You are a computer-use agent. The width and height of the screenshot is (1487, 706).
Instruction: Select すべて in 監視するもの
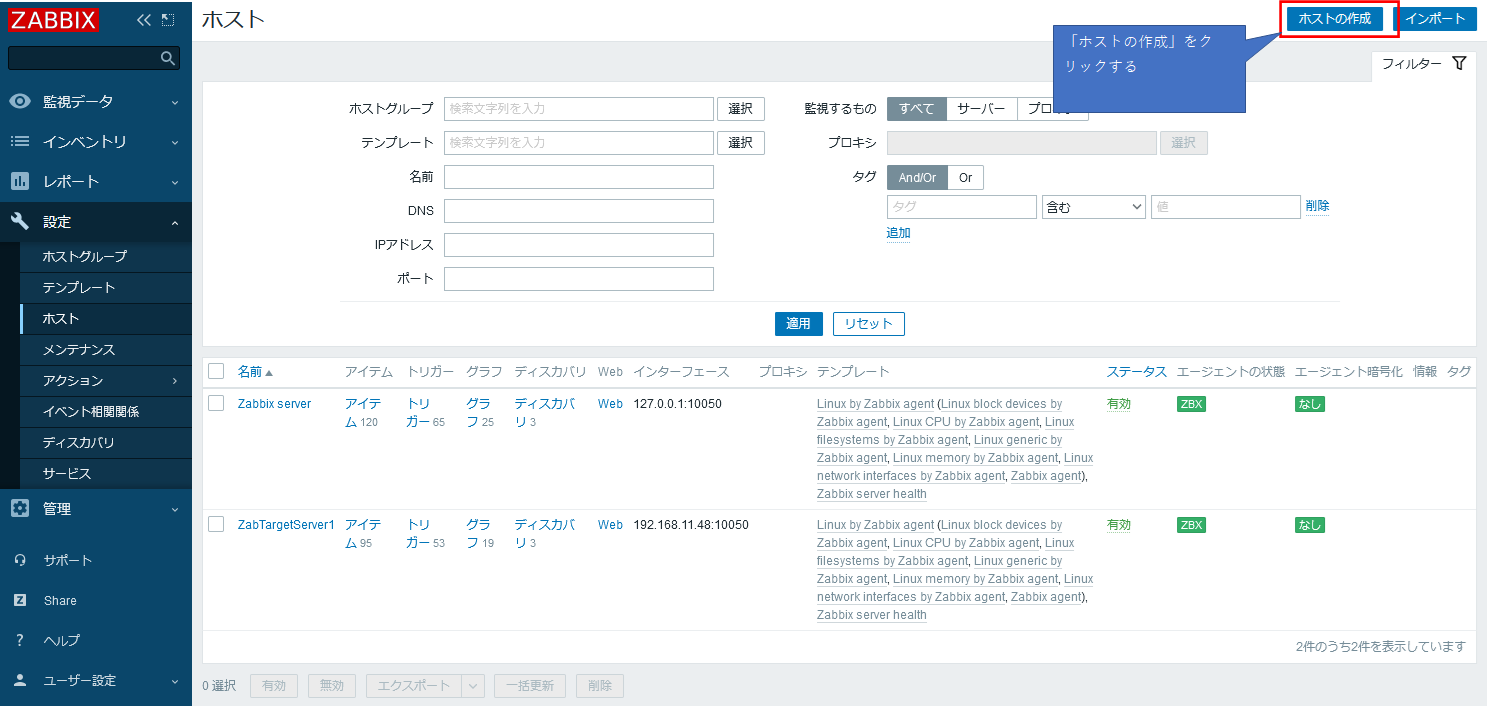[917, 108]
